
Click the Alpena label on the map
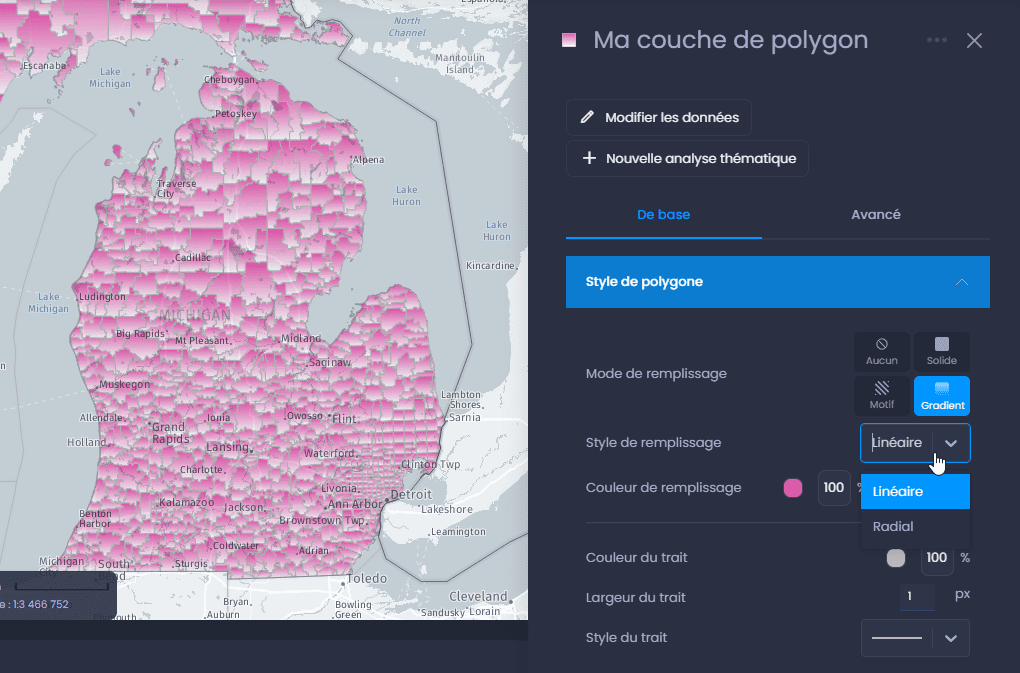click(x=368, y=160)
